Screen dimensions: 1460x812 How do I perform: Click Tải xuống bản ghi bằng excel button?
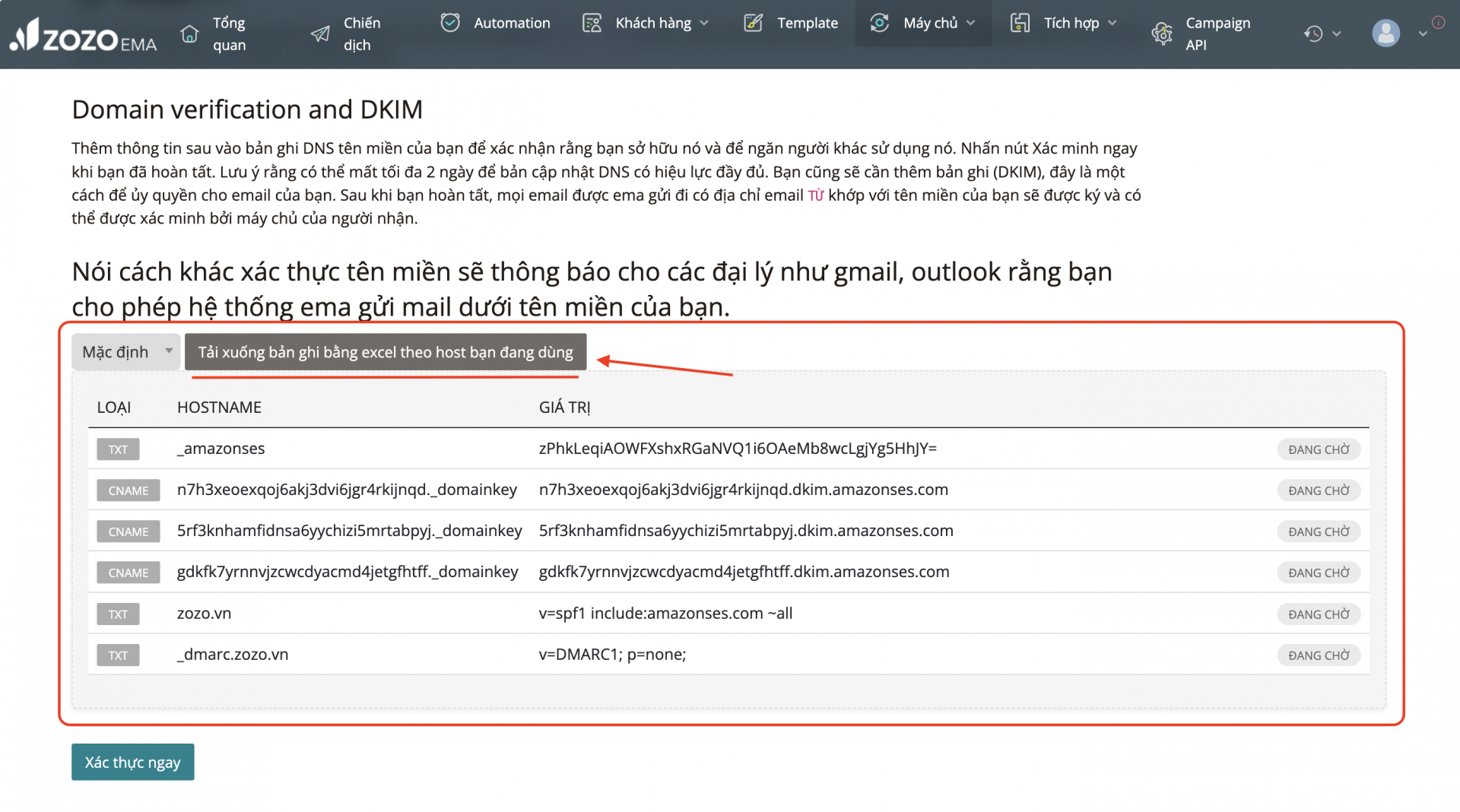[386, 352]
